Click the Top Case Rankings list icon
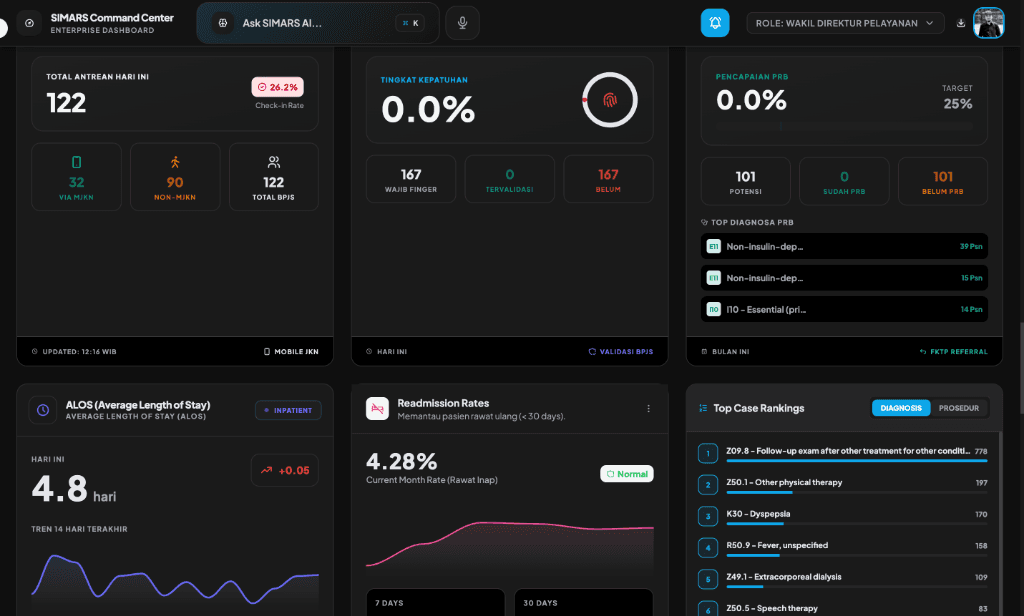1024x616 pixels. tap(703, 408)
